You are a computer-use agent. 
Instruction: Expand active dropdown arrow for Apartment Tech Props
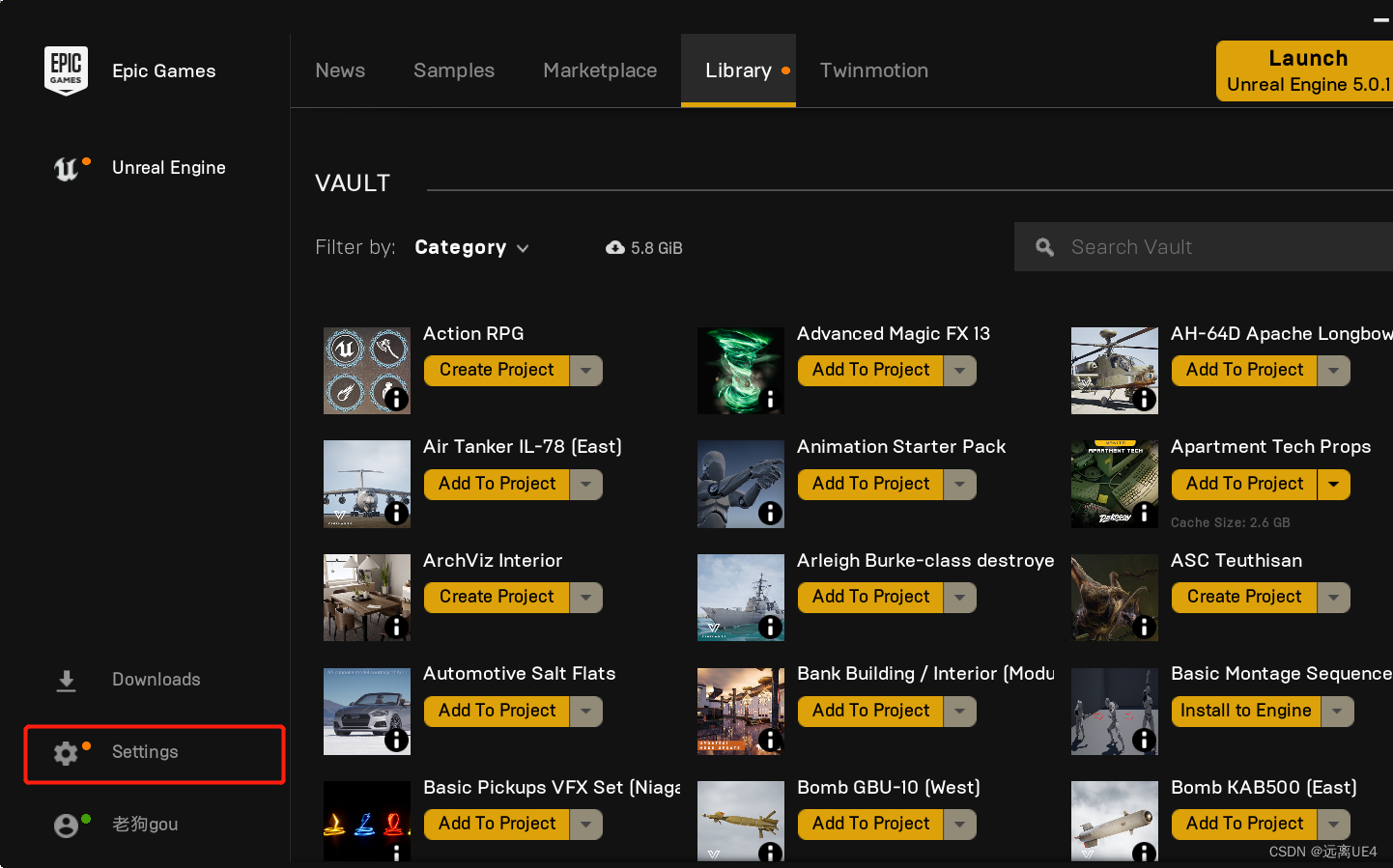(1333, 485)
